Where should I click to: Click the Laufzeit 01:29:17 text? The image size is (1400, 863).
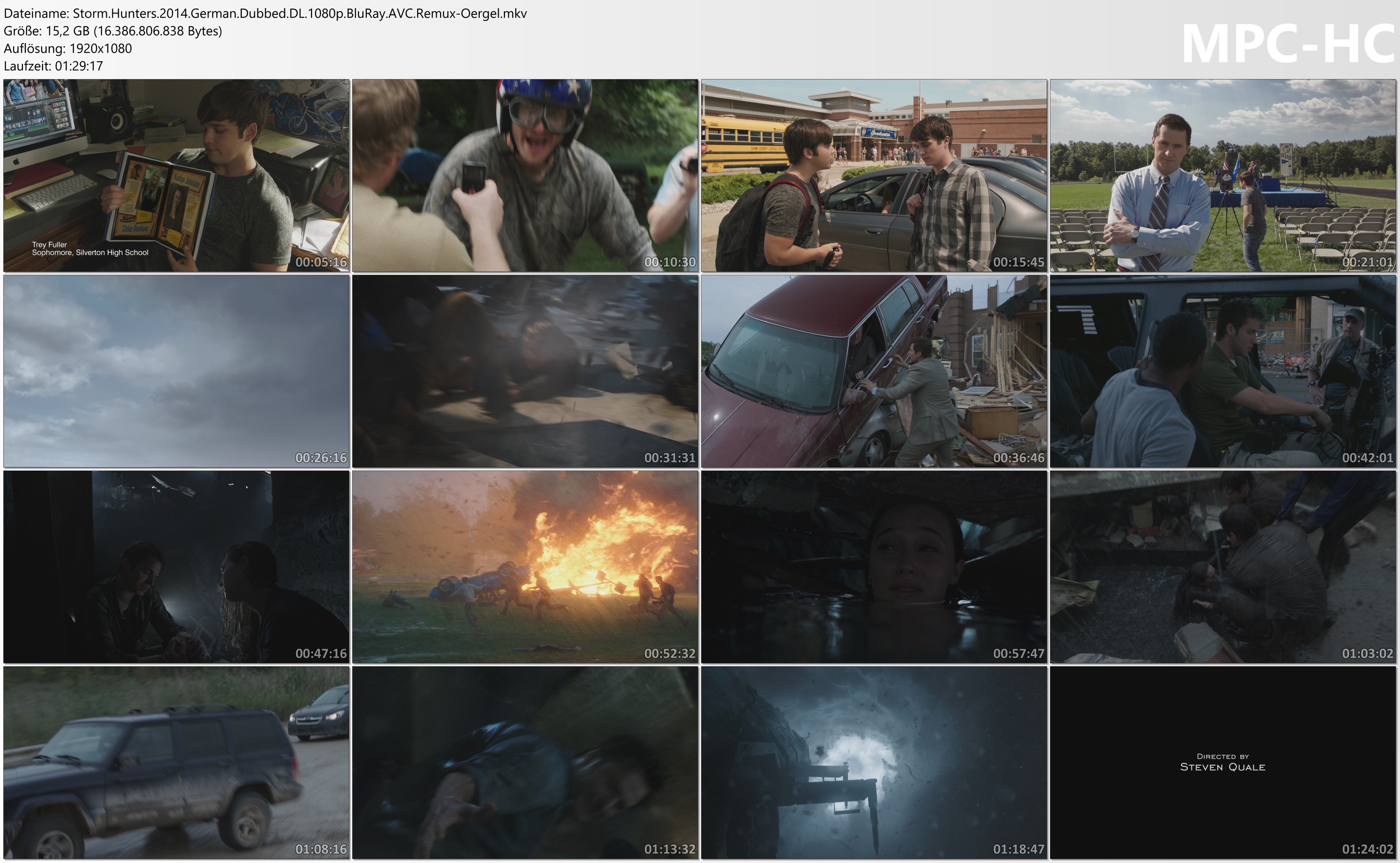click(x=54, y=66)
